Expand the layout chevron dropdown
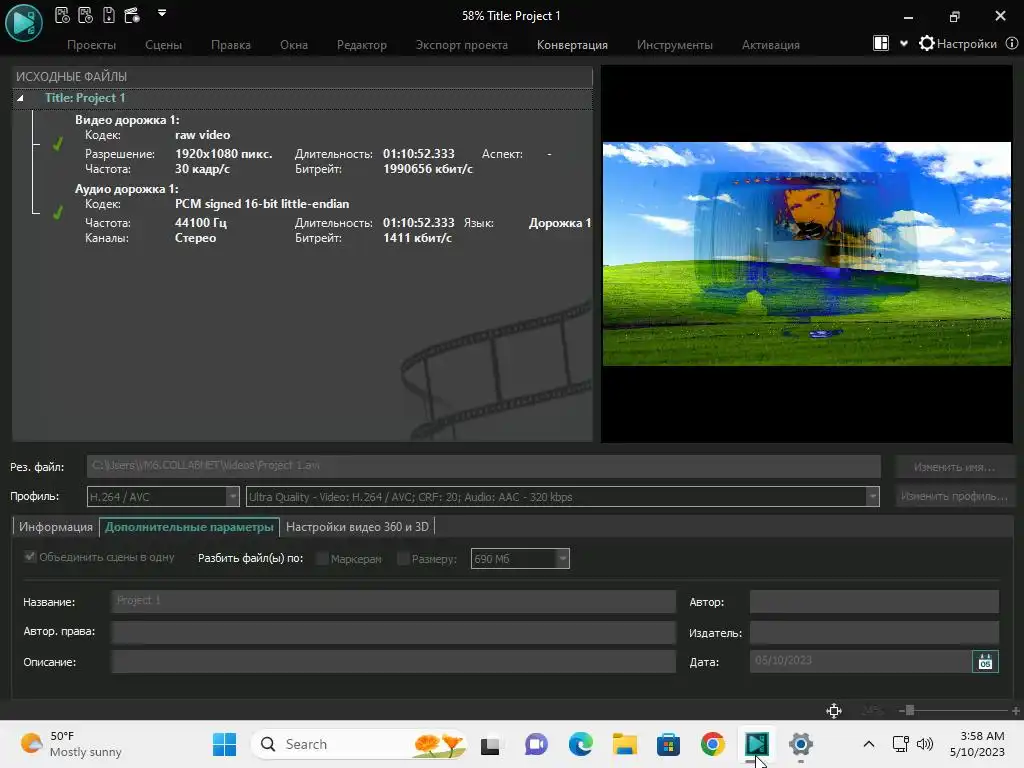The image size is (1024, 768). 904,44
